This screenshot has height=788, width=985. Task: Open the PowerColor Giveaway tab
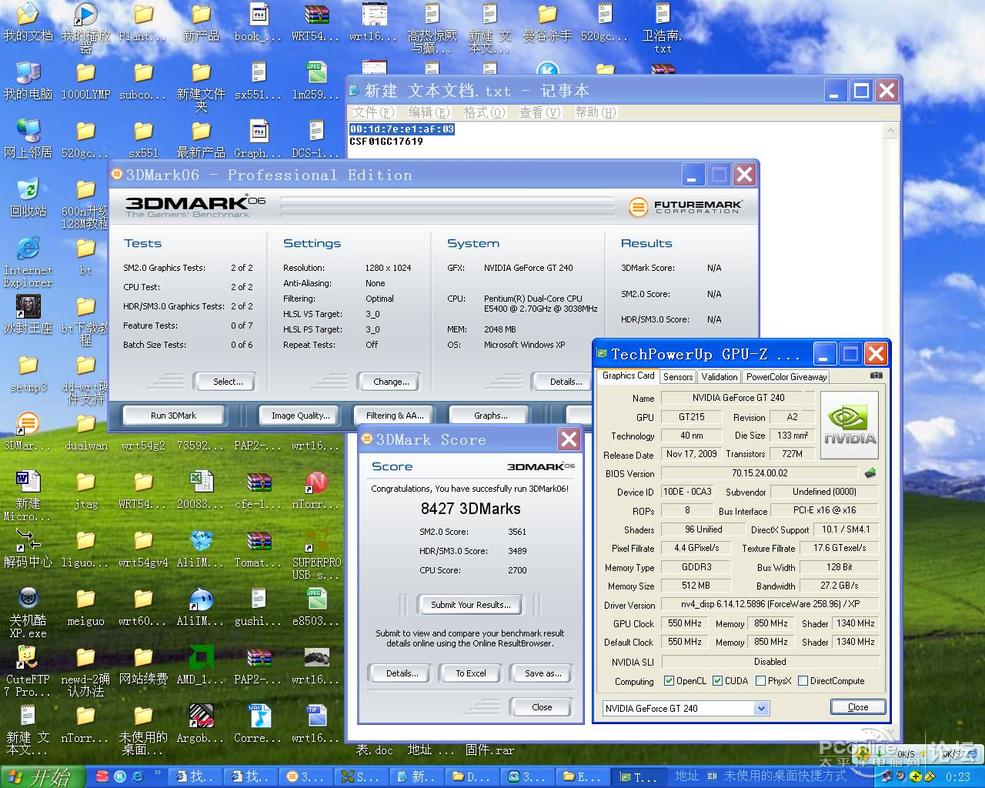point(786,376)
